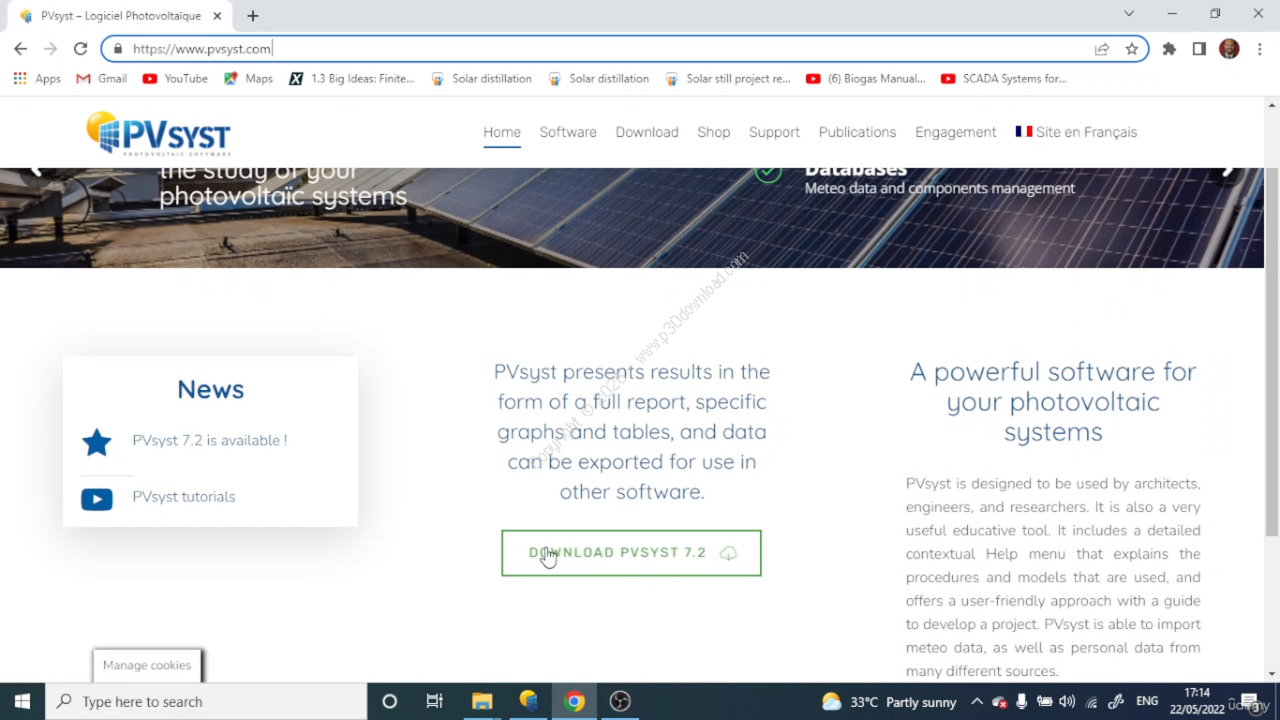Click the taskbar search box
1280x720 pixels.
[206, 701]
